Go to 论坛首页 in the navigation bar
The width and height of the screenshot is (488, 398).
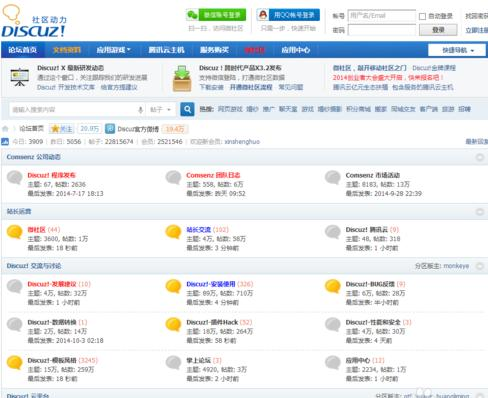tap(23, 50)
